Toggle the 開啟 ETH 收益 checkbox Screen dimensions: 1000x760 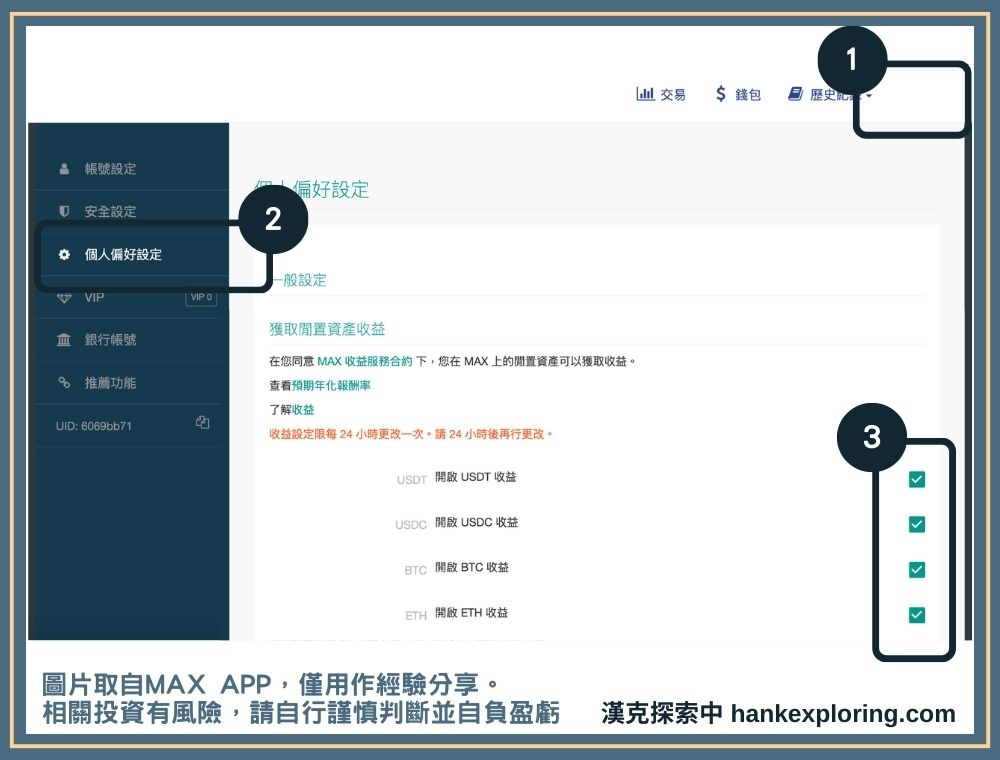coord(916,615)
